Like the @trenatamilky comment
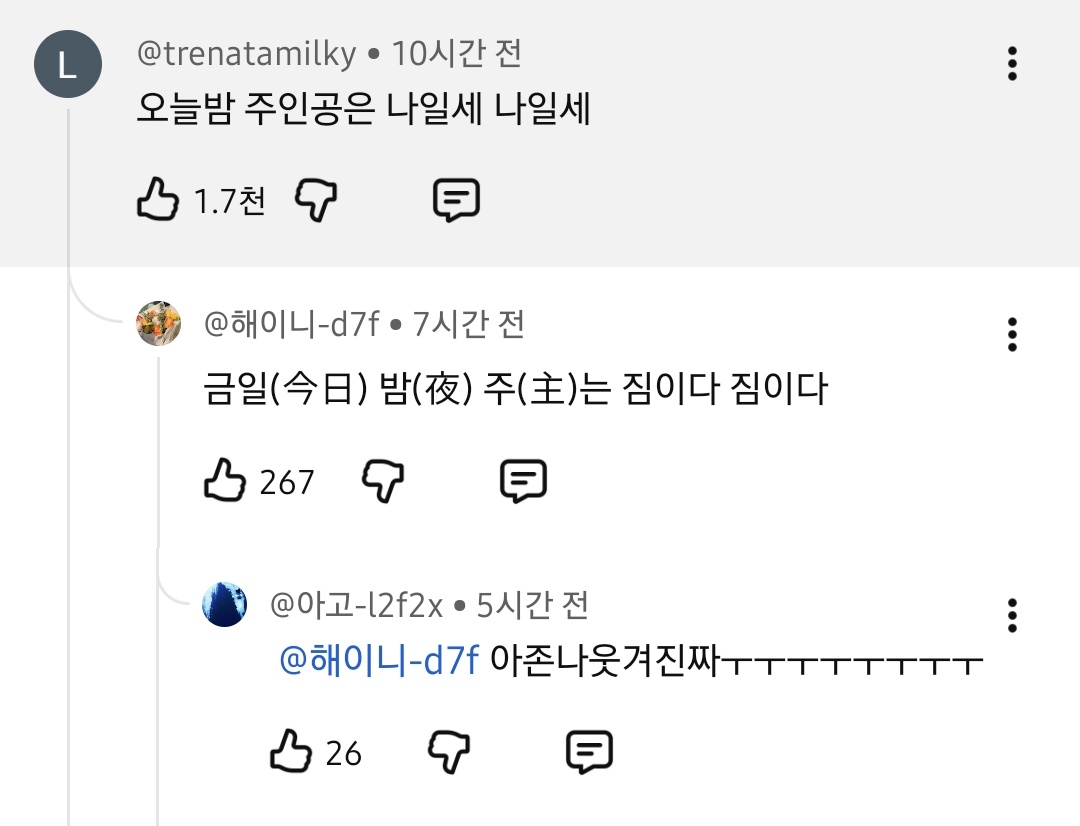This screenshot has width=1080, height=826. click(159, 201)
